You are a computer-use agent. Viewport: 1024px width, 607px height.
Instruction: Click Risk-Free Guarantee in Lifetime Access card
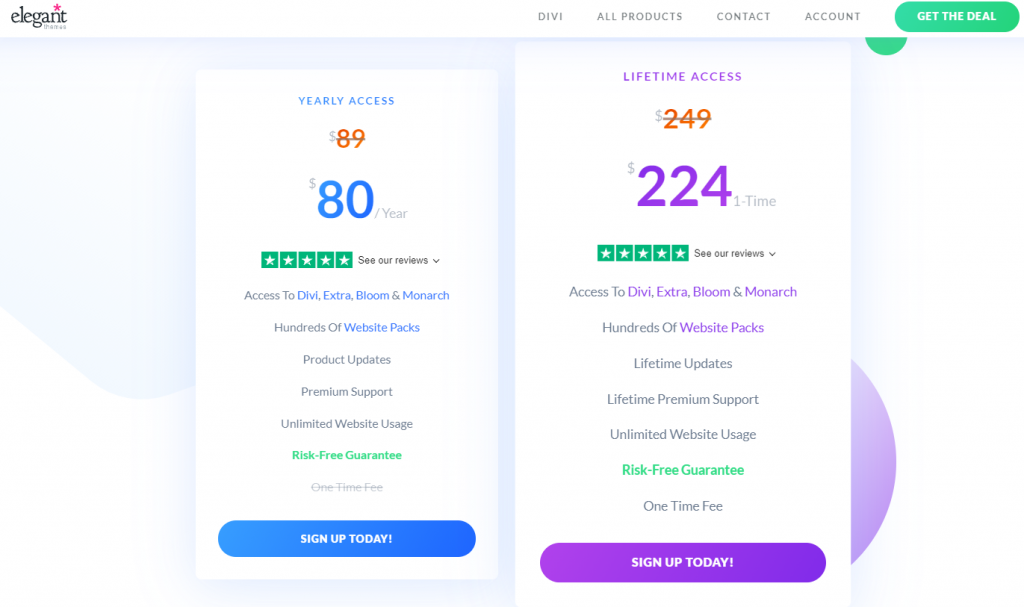coord(683,470)
